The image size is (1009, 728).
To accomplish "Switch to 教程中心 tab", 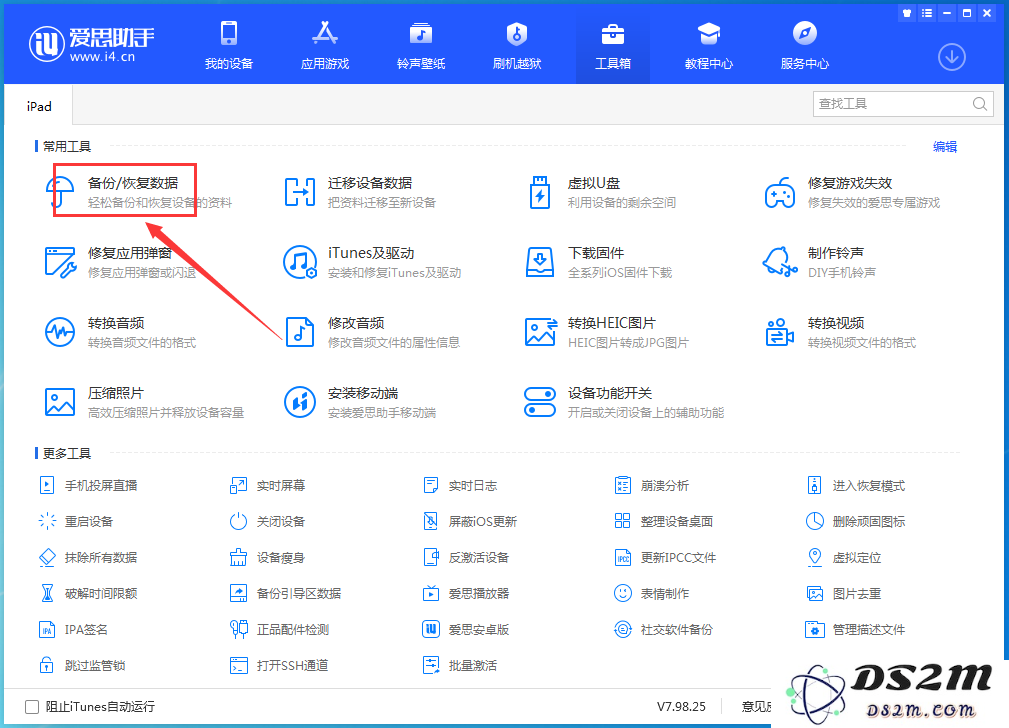I will click(708, 44).
